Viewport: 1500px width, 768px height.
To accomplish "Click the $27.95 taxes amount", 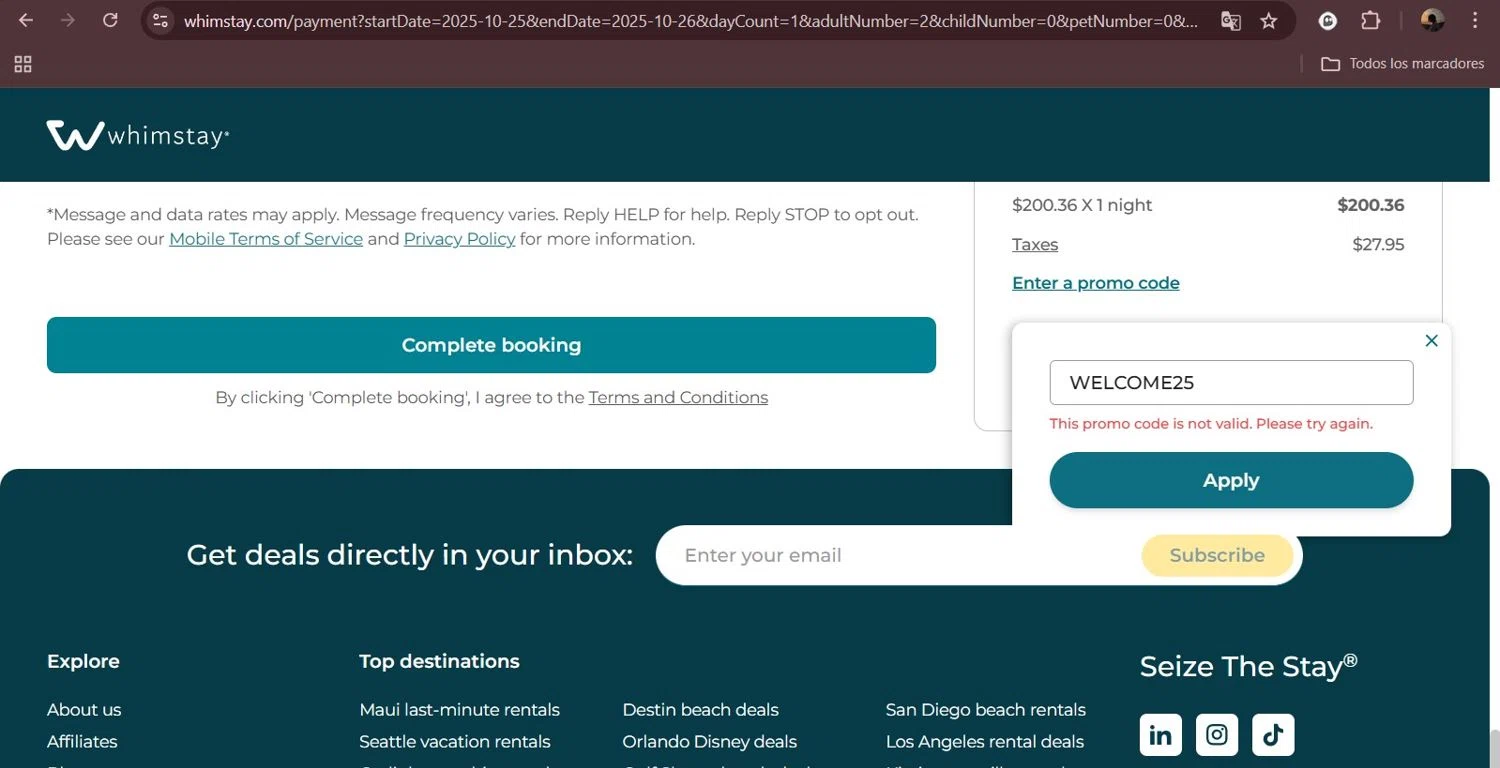I will pyautogui.click(x=1378, y=244).
